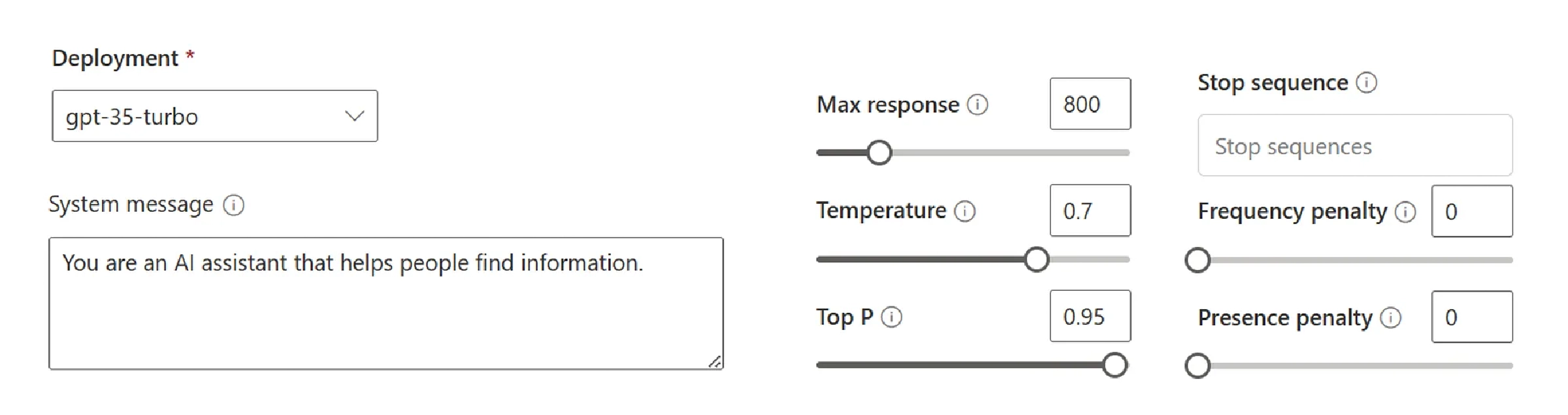Adjust the Max response slider handle

coord(879,152)
